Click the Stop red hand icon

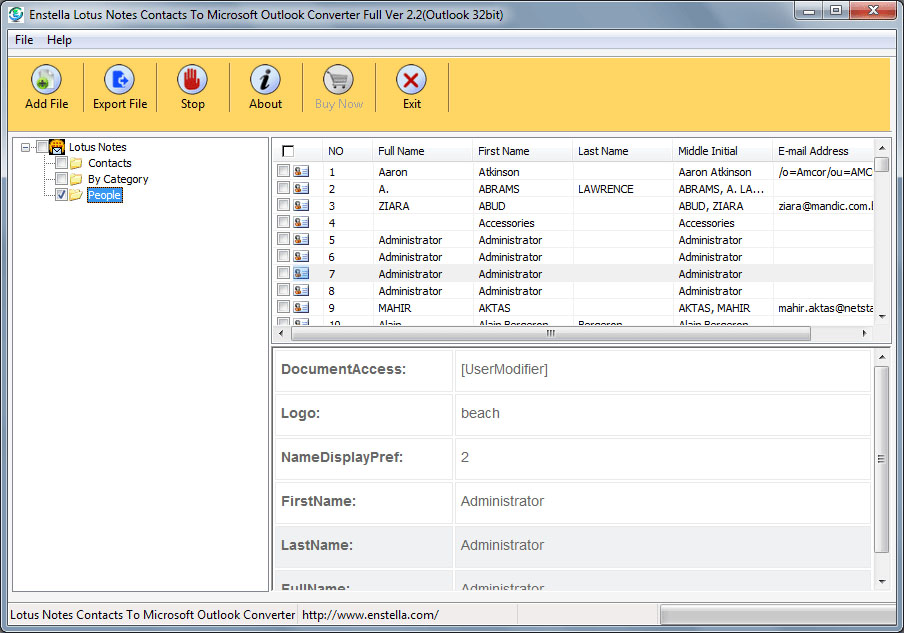click(192, 80)
